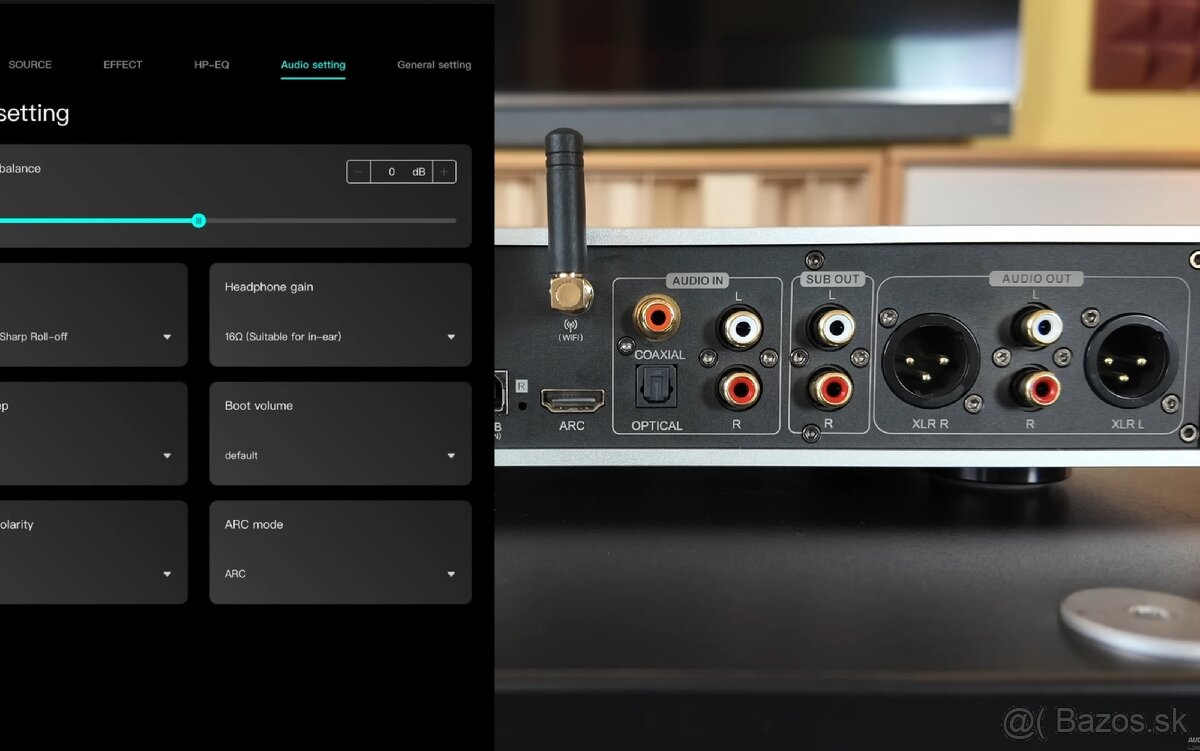
Task: Decrease balance with the minus button
Action: (x=359, y=172)
